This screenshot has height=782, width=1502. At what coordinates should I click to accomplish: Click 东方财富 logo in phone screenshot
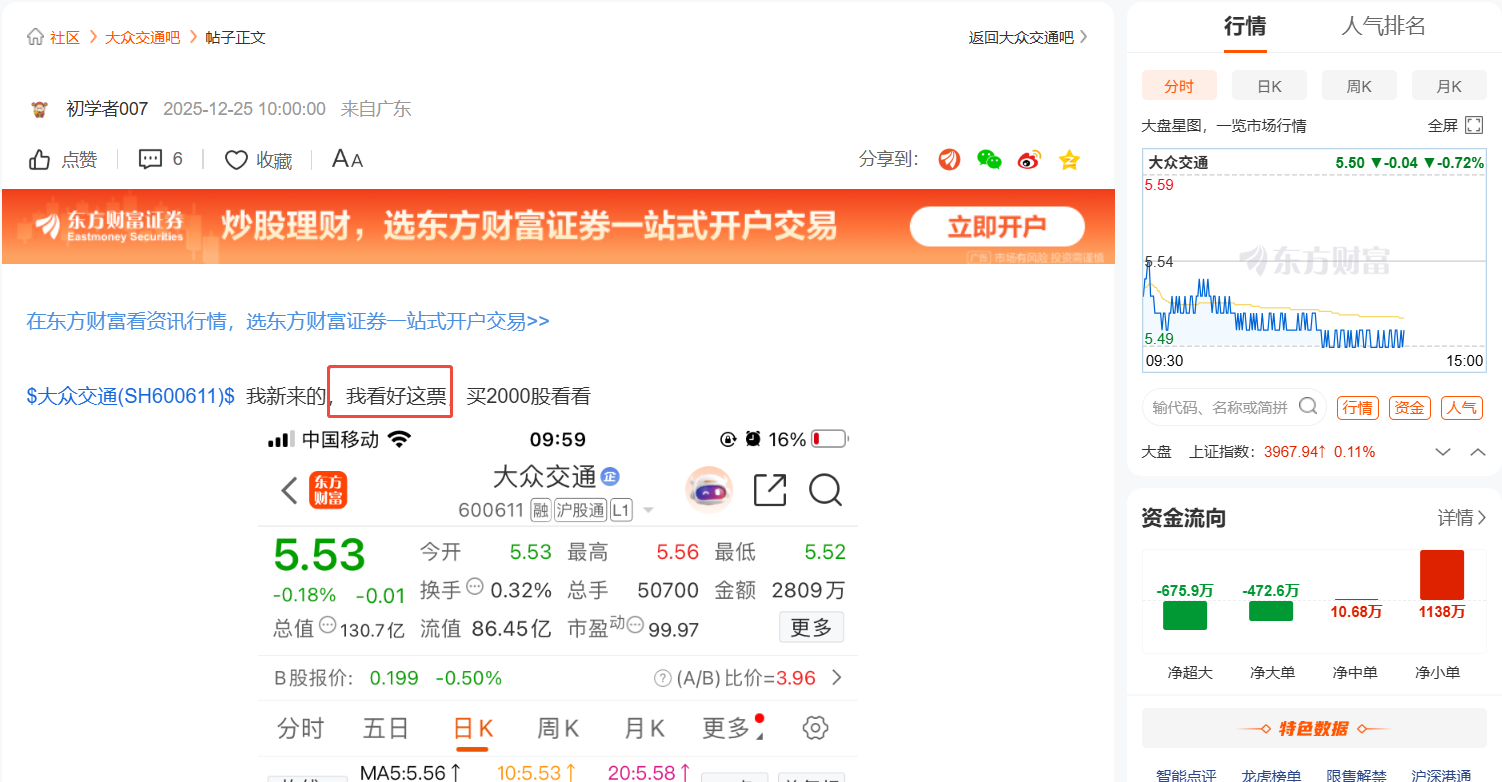click(327, 490)
